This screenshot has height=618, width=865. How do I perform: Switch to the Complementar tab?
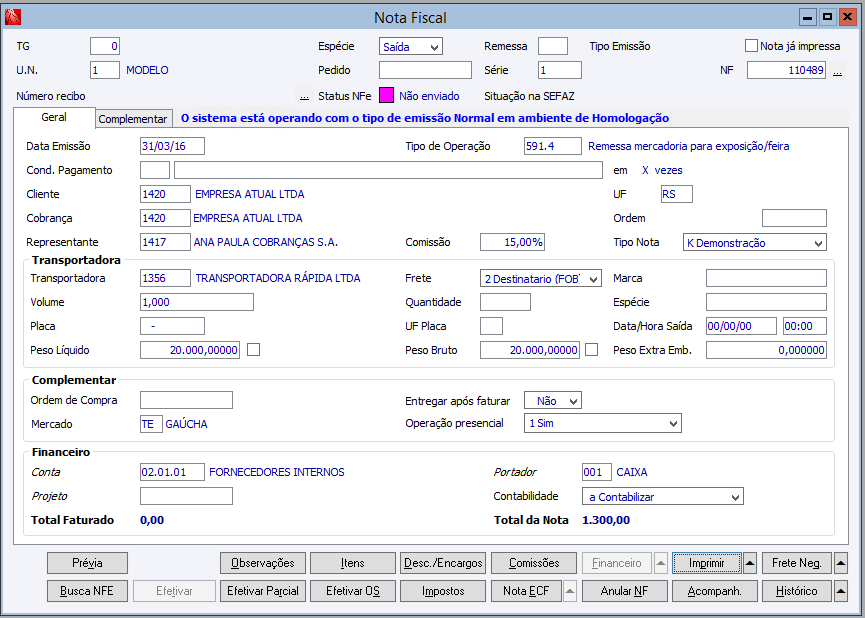click(133, 119)
